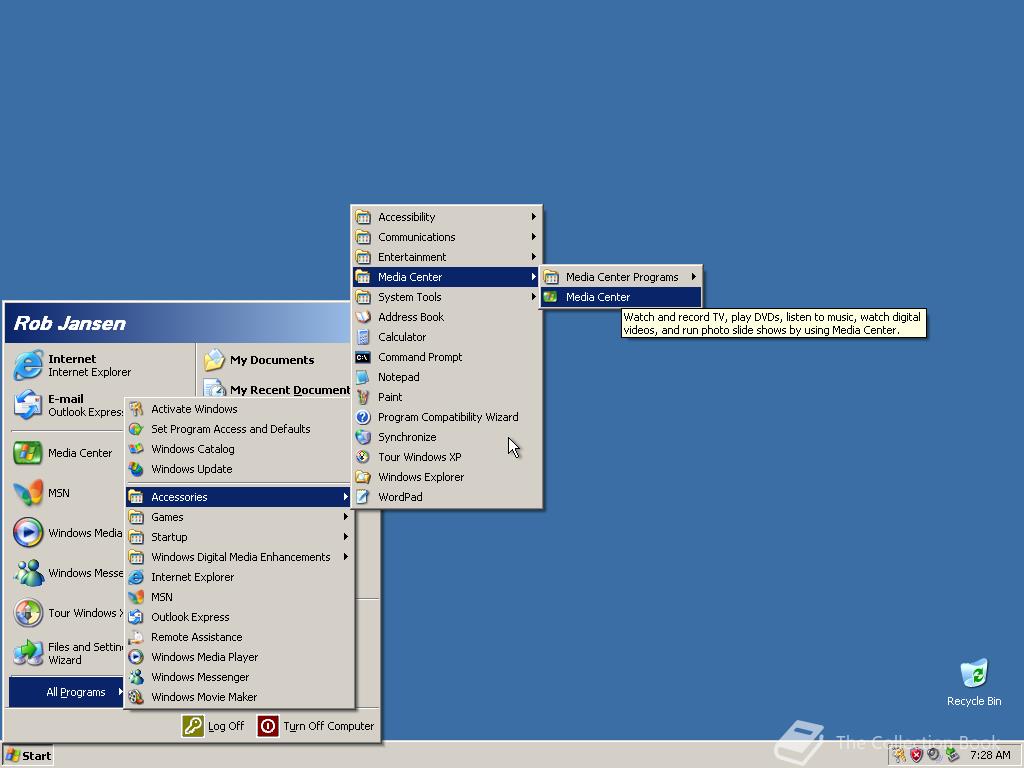This screenshot has width=1024, height=768.
Task: Click the WordPad icon
Action: pyautogui.click(x=363, y=498)
